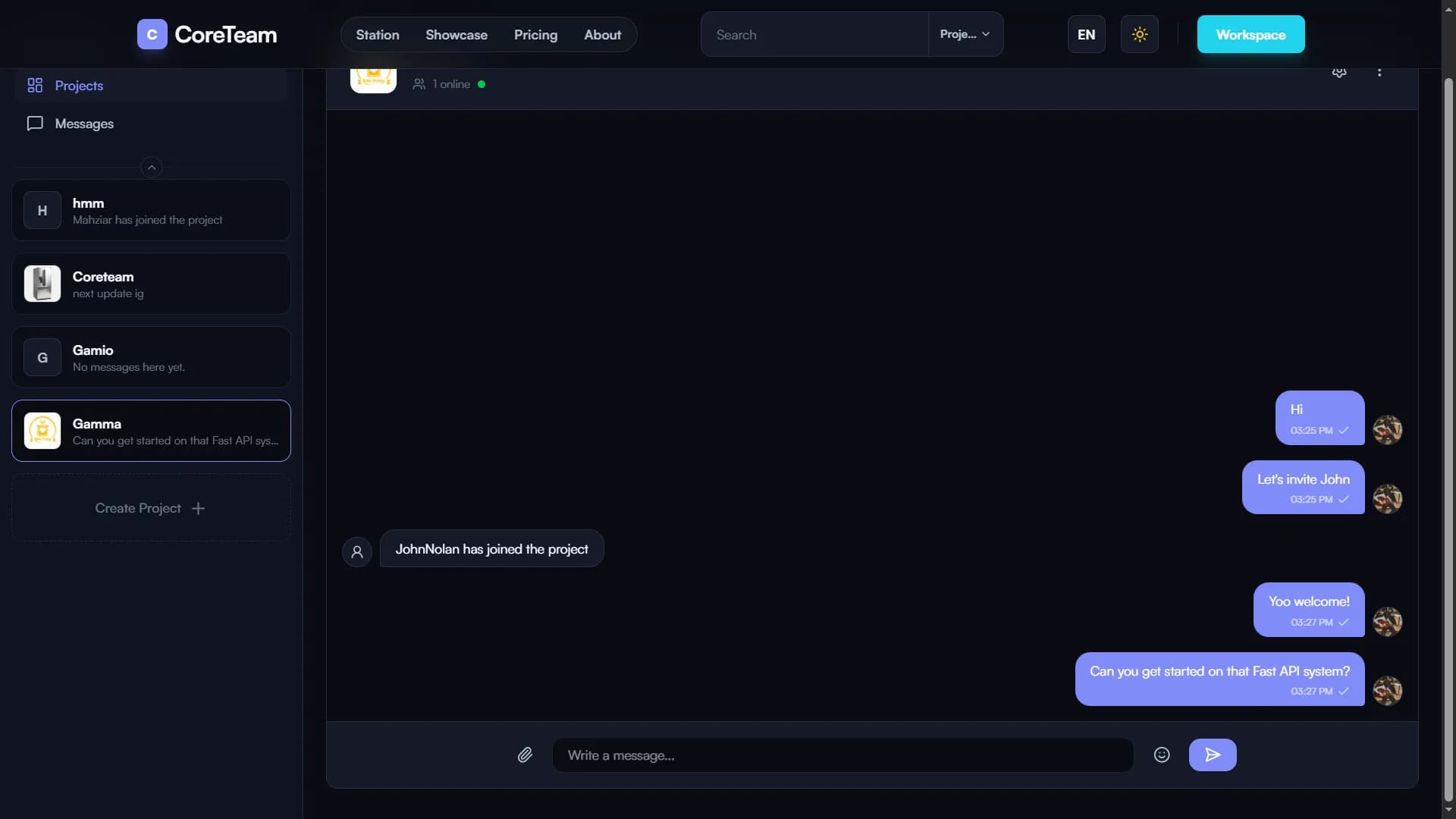Open the About nav item
Screen dimensions: 1456x819
(x=603, y=35)
